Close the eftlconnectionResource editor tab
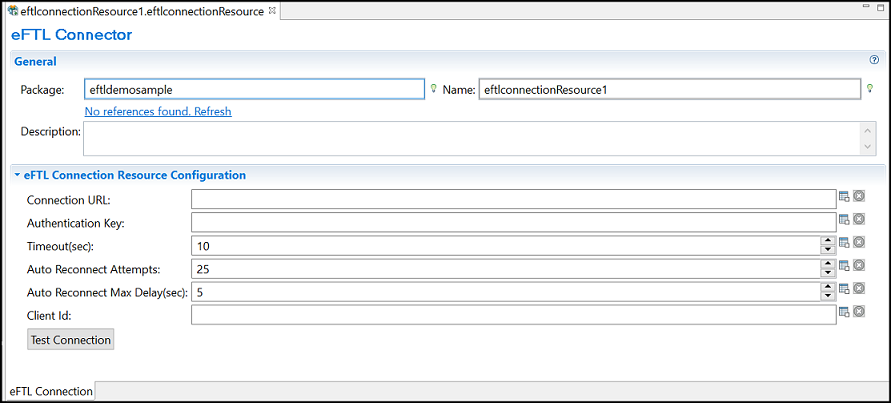 pyautogui.click(x=273, y=11)
